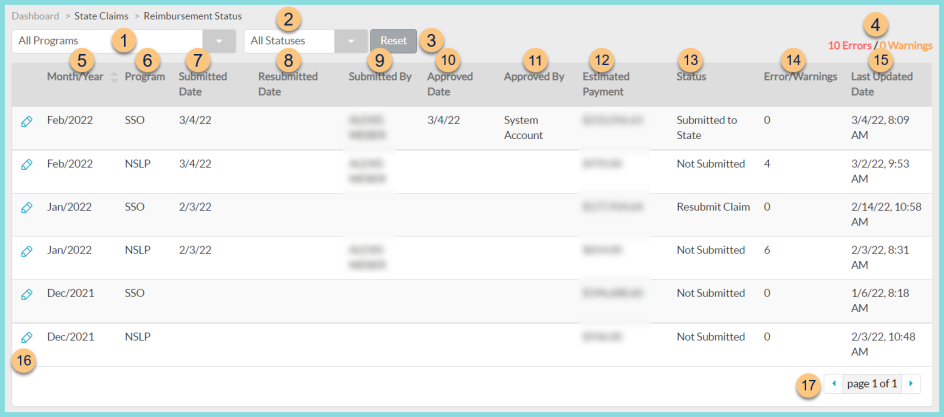This screenshot has width=944, height=417.
Task: Edit the Jan/2022 NSLP claim pencil icon
Action: tap(26, 251)
